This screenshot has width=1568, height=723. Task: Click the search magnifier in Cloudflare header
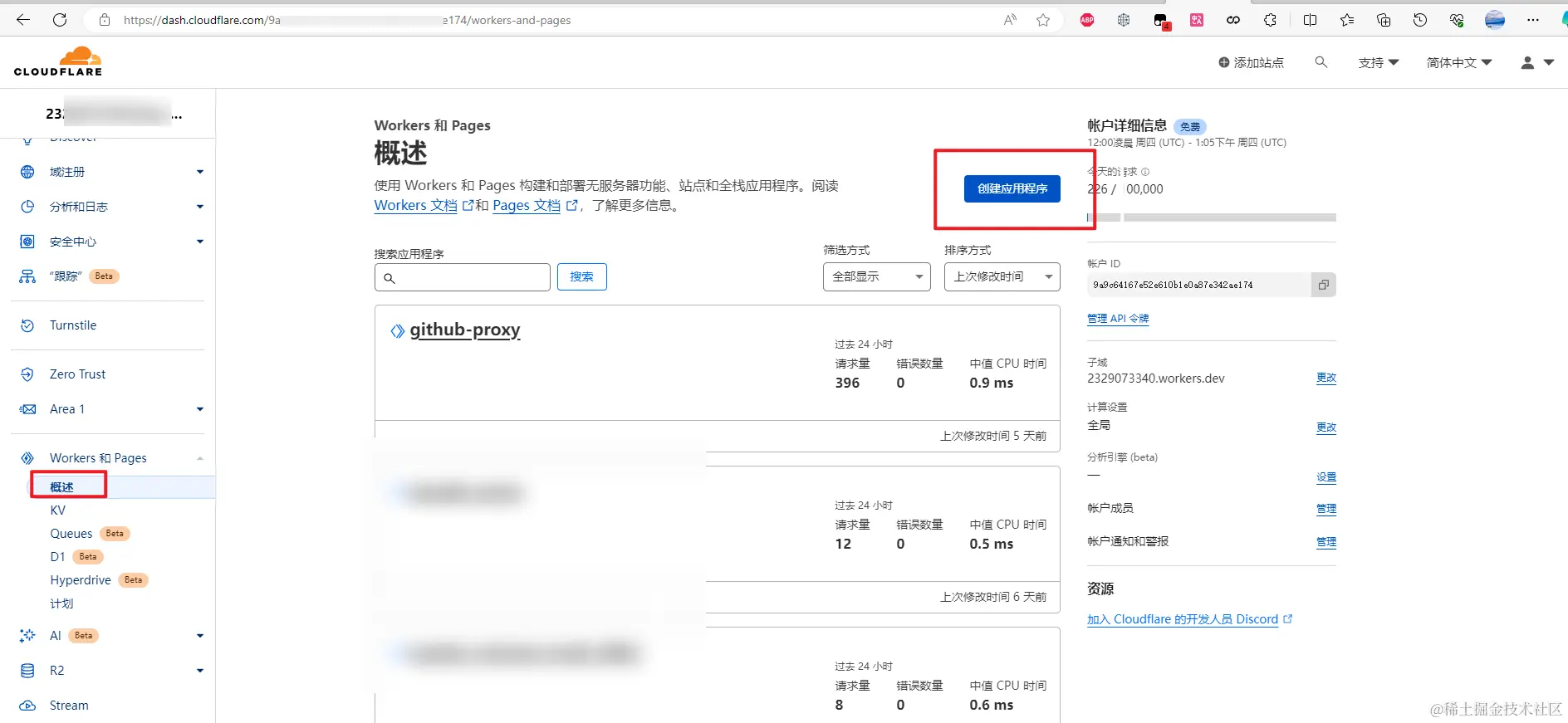click(1321, 62)
